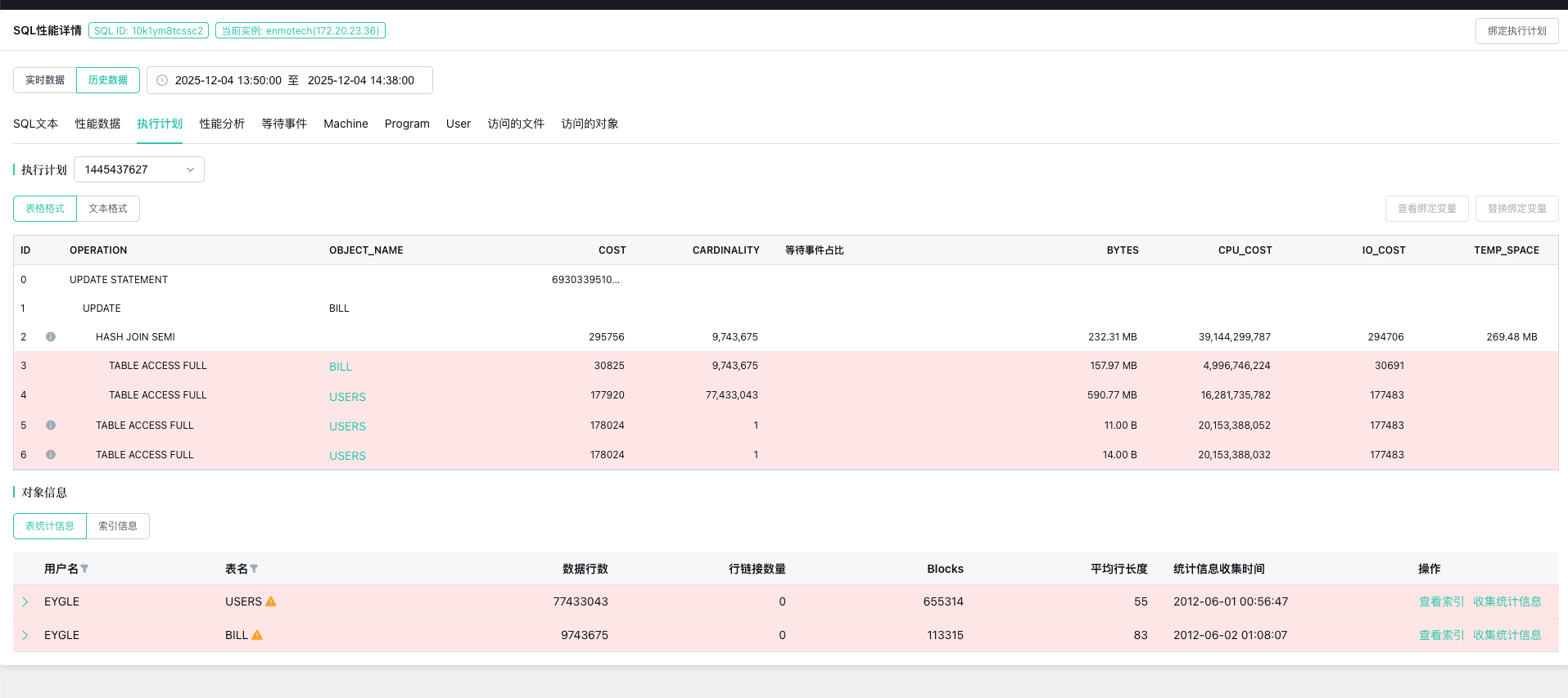Open USERS object link in plan row 5
Viewport: 1568px width, 698px height.
tap(347, 426)
